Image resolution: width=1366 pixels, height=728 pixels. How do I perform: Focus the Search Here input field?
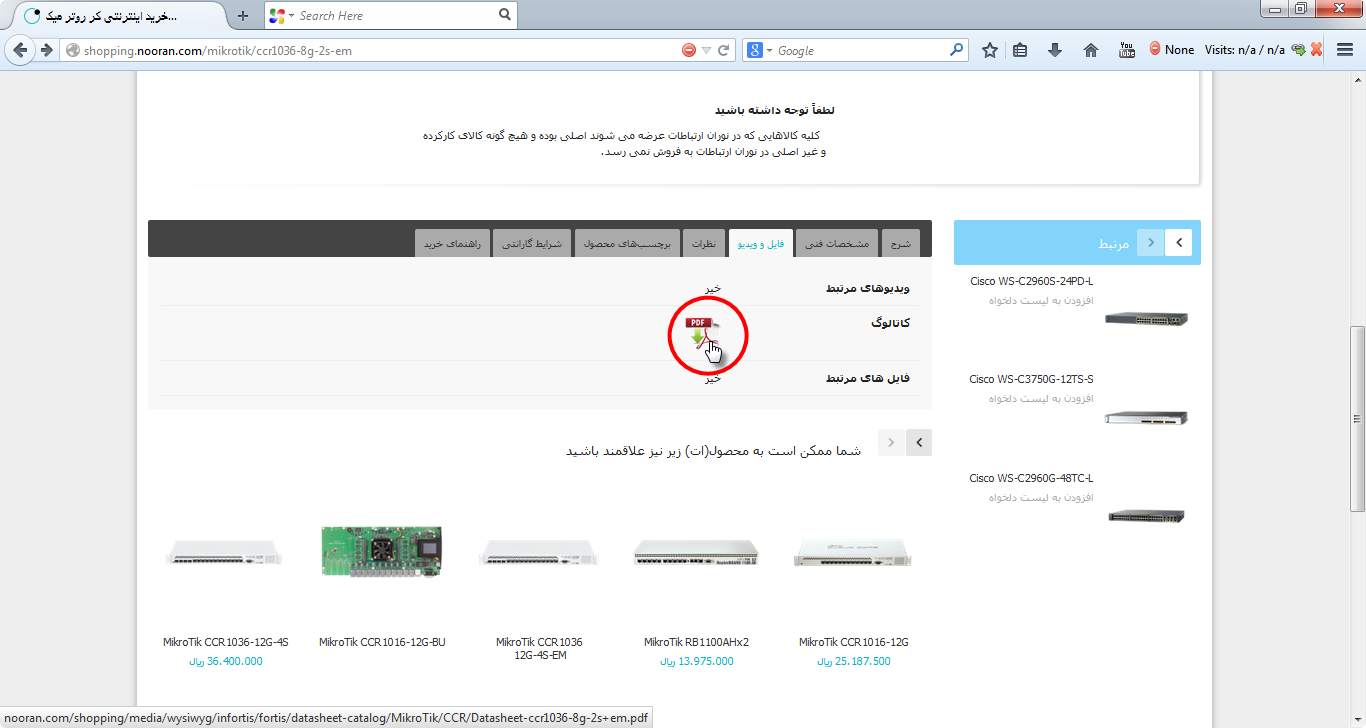tap(395, 16)
